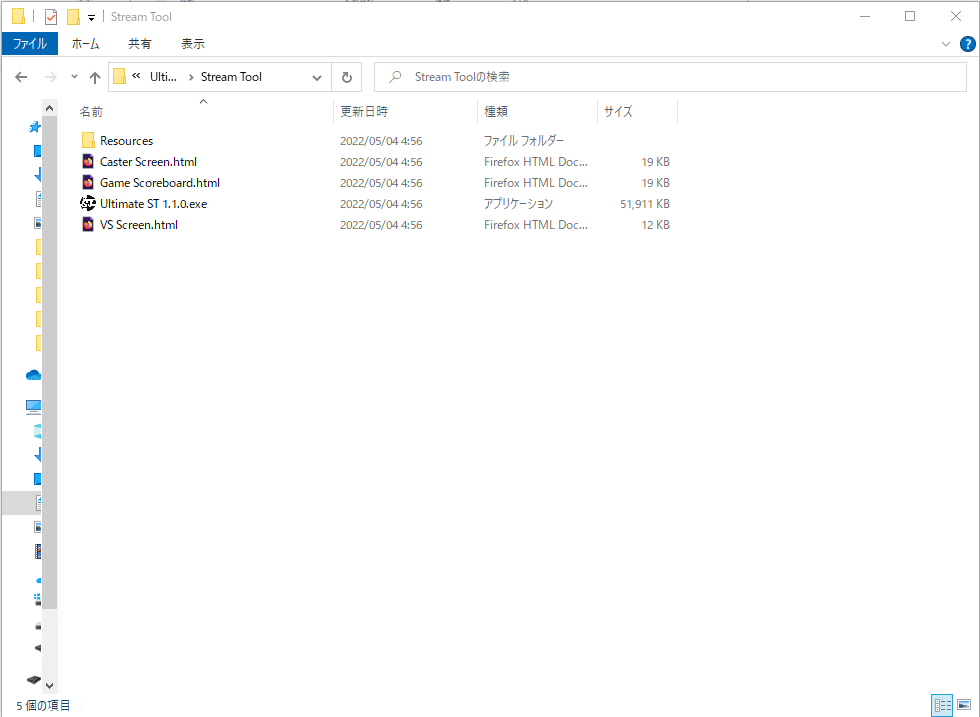Image resolution: width=980 pixels, height=717 pixels.
Task: Switch to large icons view layout
Action: click(964, 705)
